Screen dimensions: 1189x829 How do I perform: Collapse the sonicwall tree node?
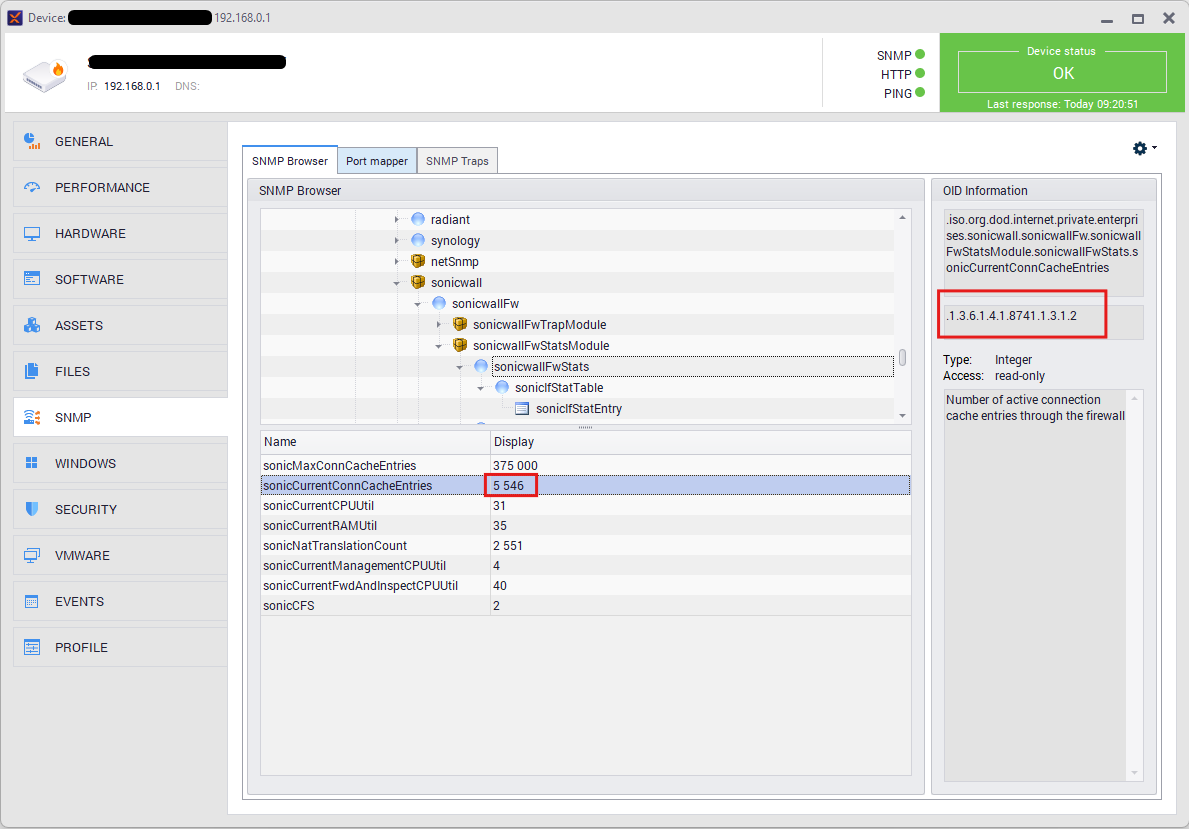pyautogui.click(x=397, y=283)
